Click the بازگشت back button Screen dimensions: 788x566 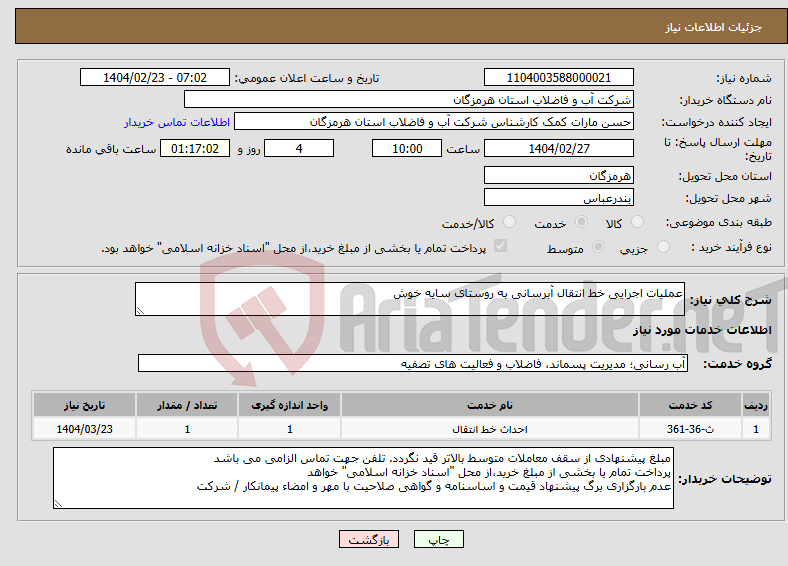click(x=369, y=539)
